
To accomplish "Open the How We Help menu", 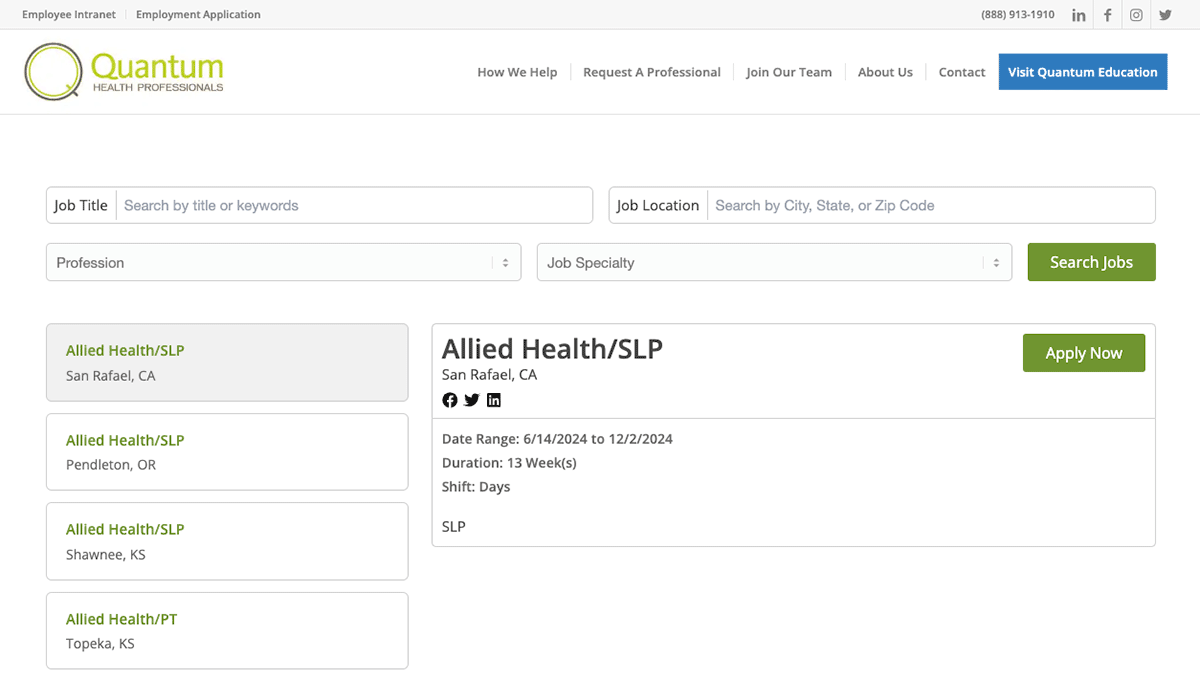I will 517,72.
